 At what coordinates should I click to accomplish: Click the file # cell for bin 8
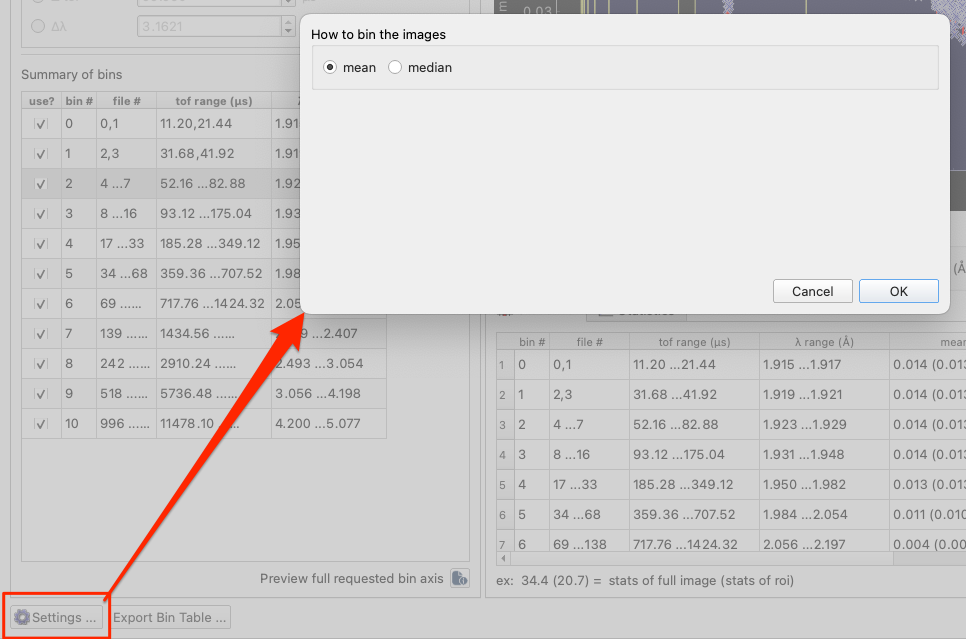(x=126, y=364)
